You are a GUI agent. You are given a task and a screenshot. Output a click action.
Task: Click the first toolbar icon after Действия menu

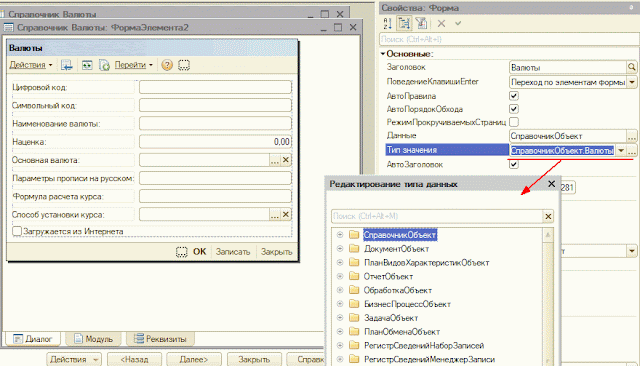pos(67,65)
